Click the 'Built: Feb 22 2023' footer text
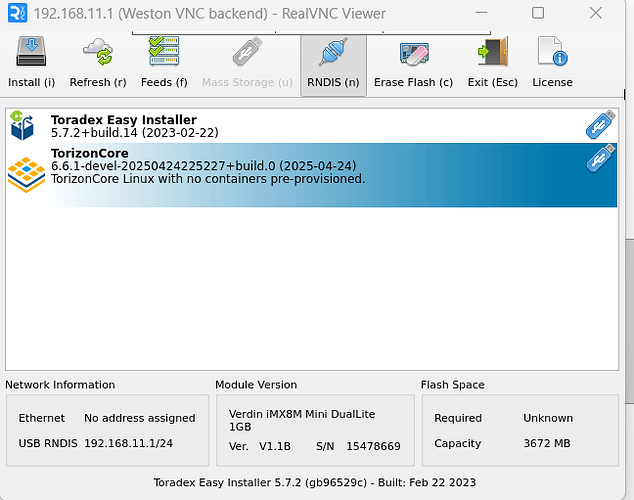Viewport: 634px width, 500px height. (x=427, y=483)
